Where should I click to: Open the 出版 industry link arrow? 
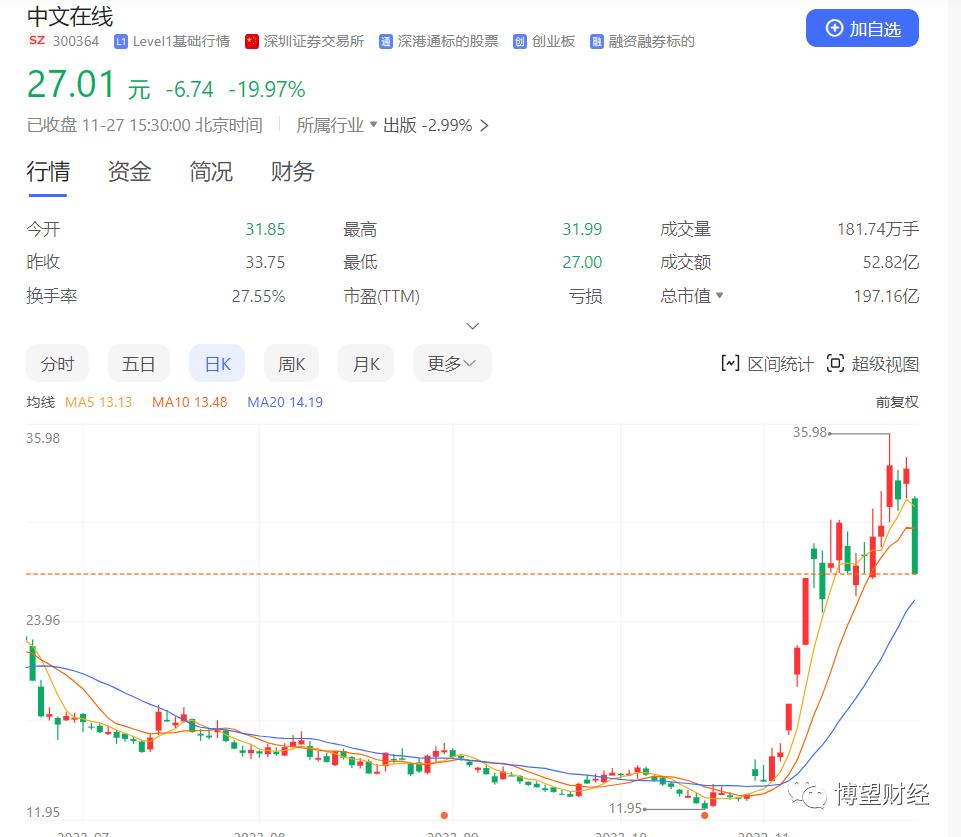pos(484,126)
